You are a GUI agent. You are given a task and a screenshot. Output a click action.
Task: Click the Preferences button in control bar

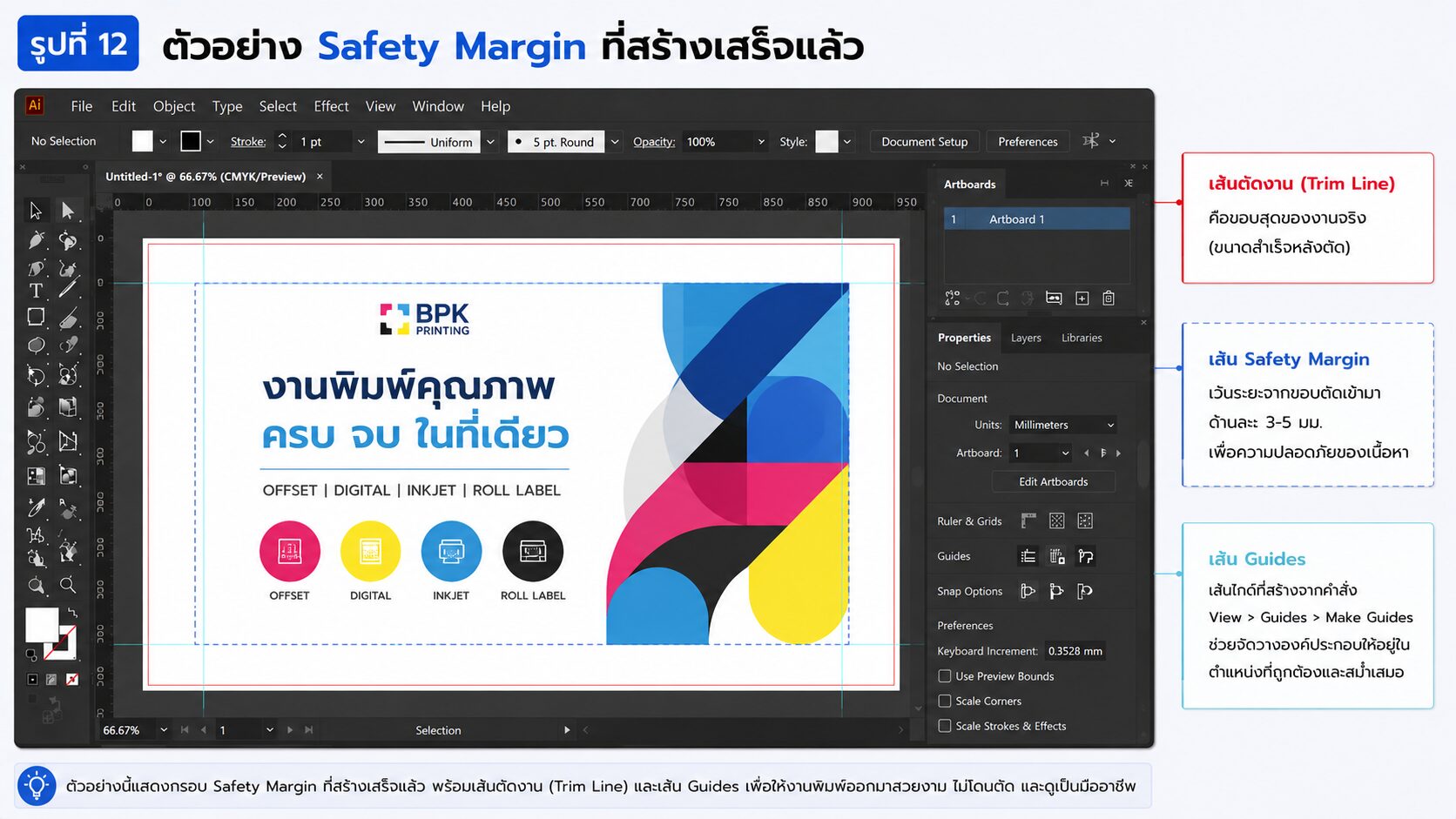(x=1028, y=142)
